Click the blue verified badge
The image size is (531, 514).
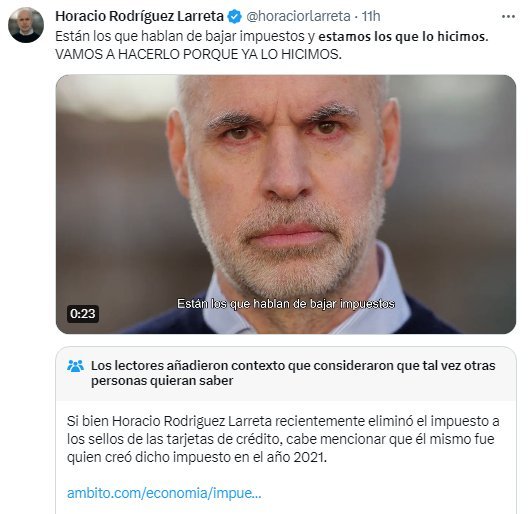coord(235,16)
